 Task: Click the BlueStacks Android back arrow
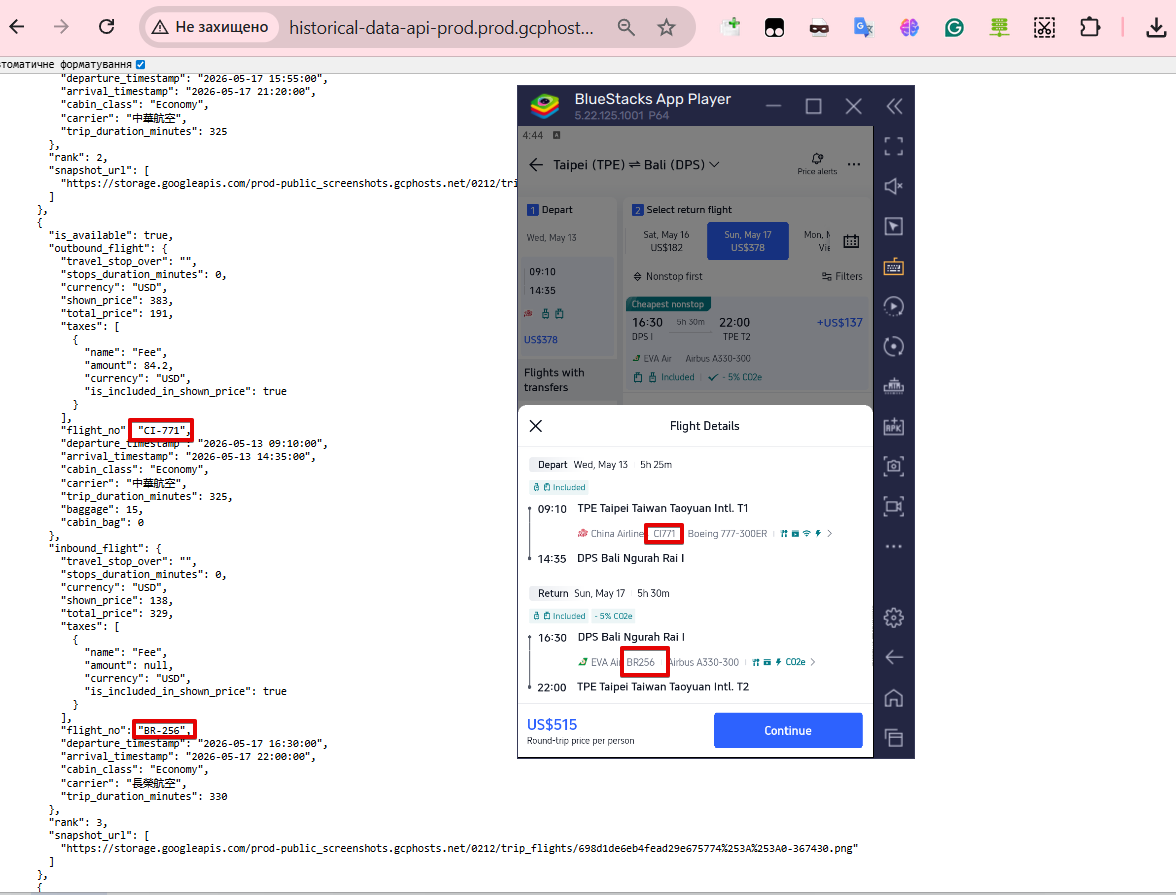(x=893, y=657)
